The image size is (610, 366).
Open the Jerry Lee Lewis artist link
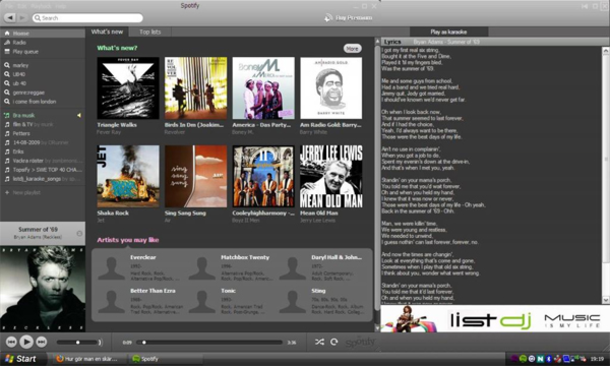pyautogui.click(x=317, y=221)
